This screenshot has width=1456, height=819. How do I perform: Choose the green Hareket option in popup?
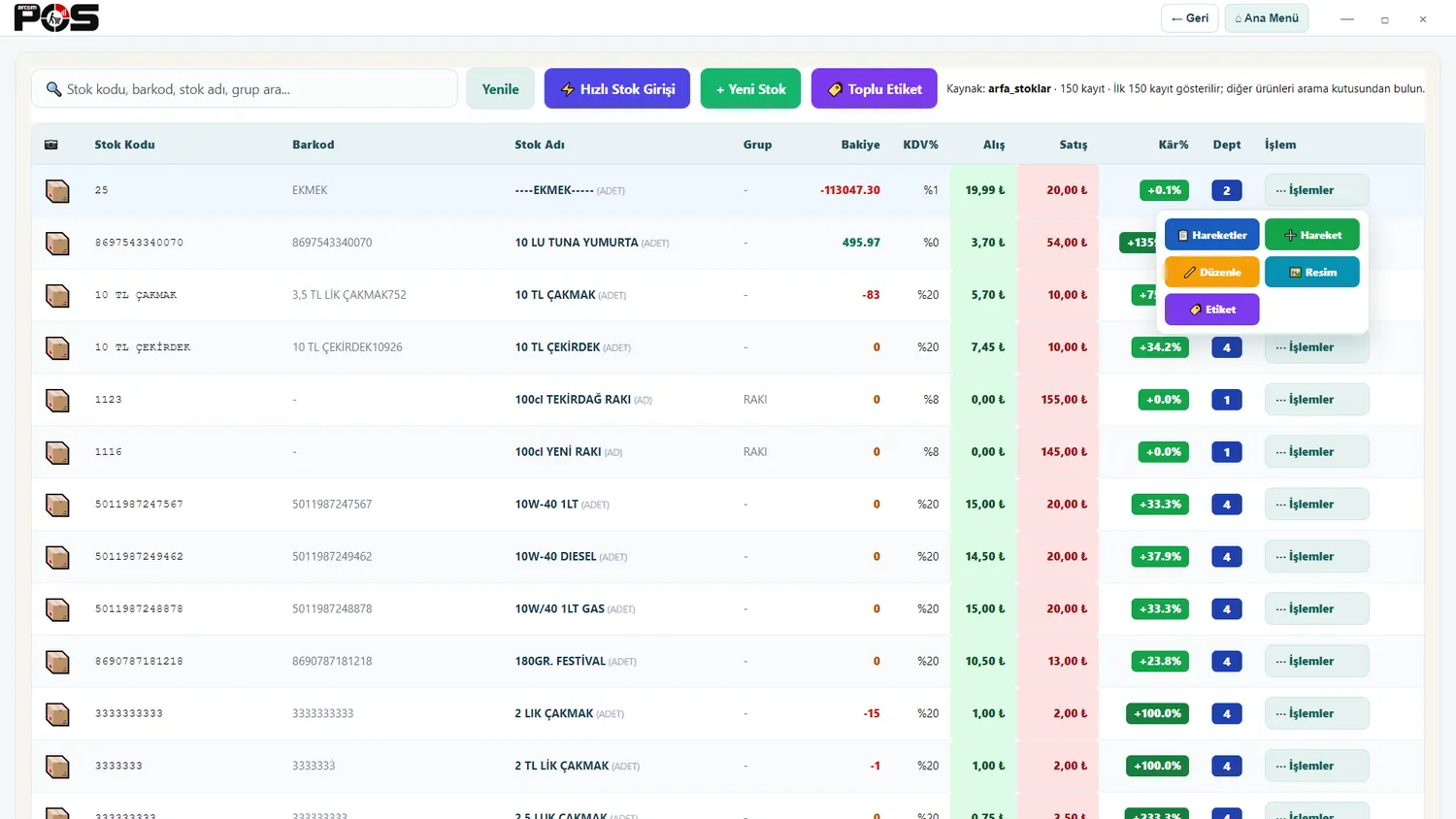(1312, 235)
